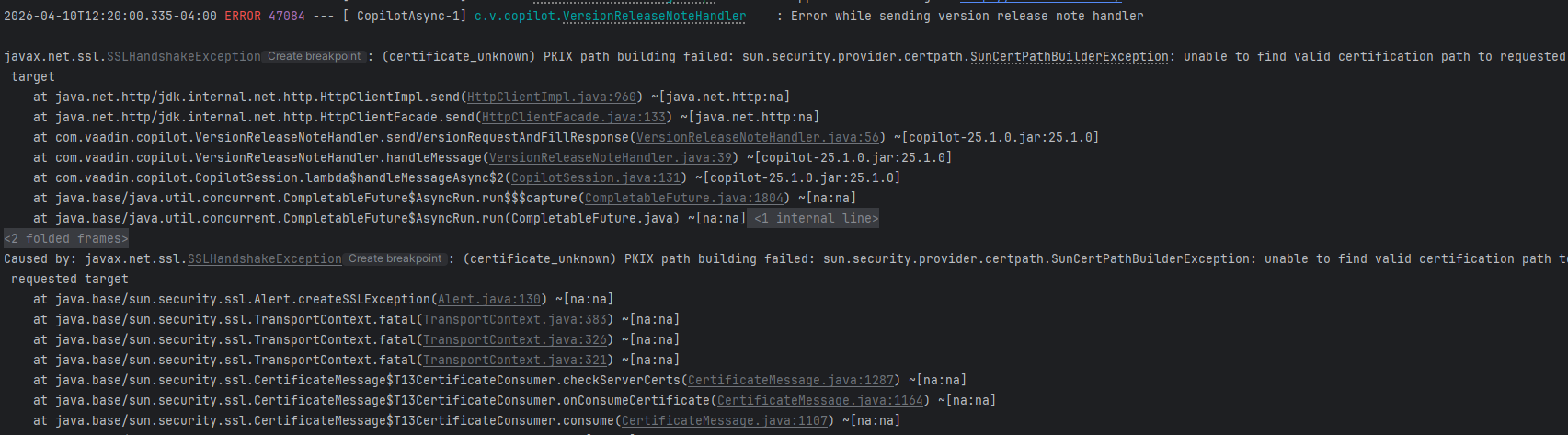Image resolution: width=1568 pixels, height=435 pixels.
Task: Click Create breakpoint in the 'Caused by' line
Action: 395,259
